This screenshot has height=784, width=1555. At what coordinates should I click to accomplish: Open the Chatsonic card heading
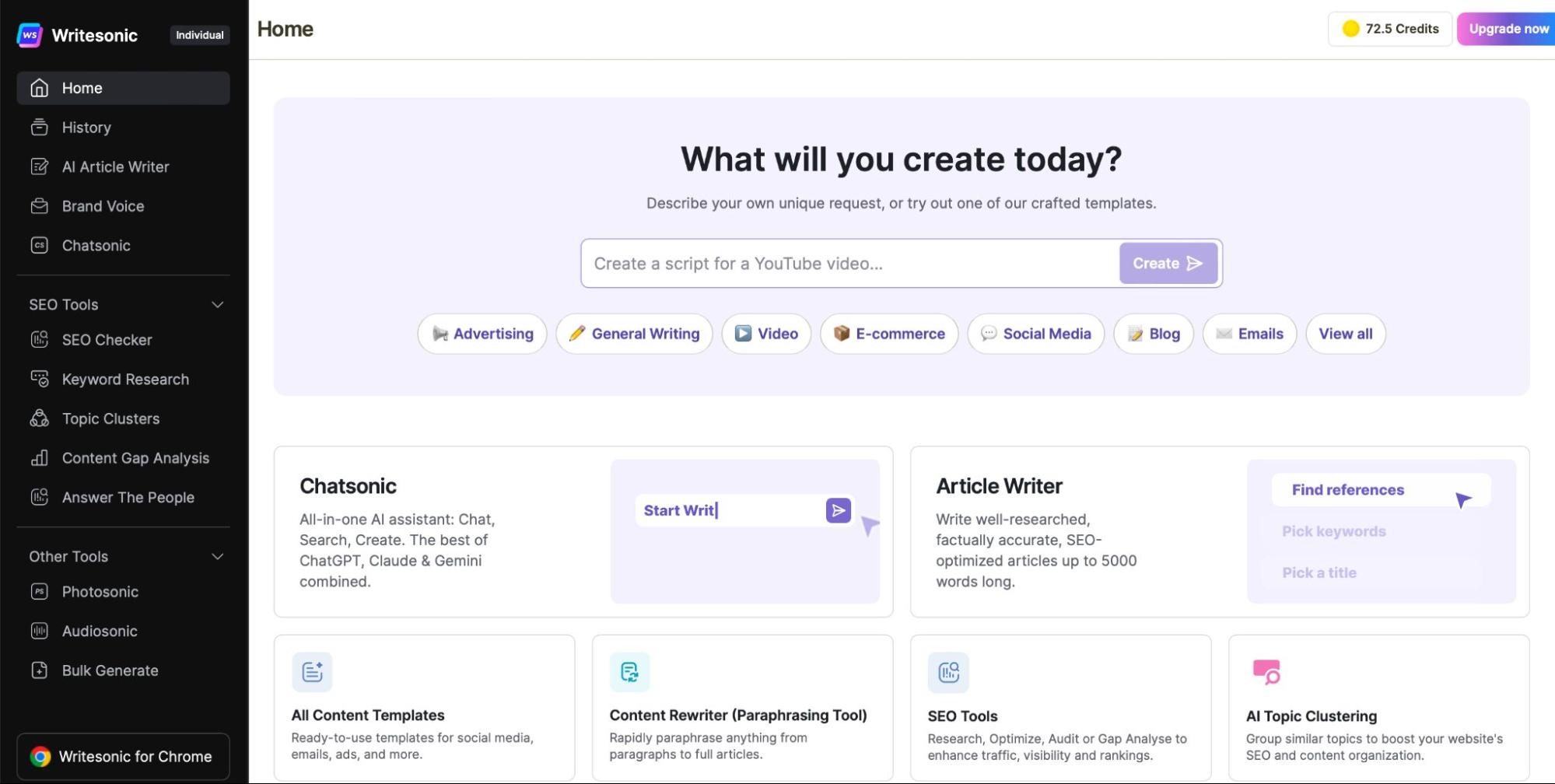point(348,486)
